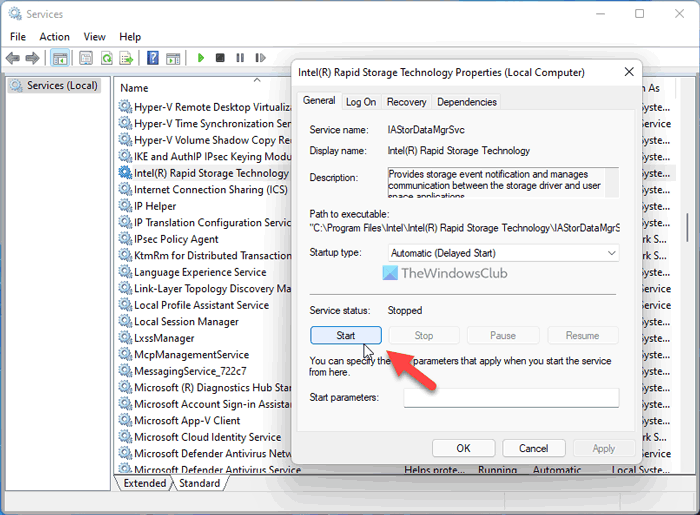
Task: Click the Export List toolbar icon
Action: tap(126, 58)
